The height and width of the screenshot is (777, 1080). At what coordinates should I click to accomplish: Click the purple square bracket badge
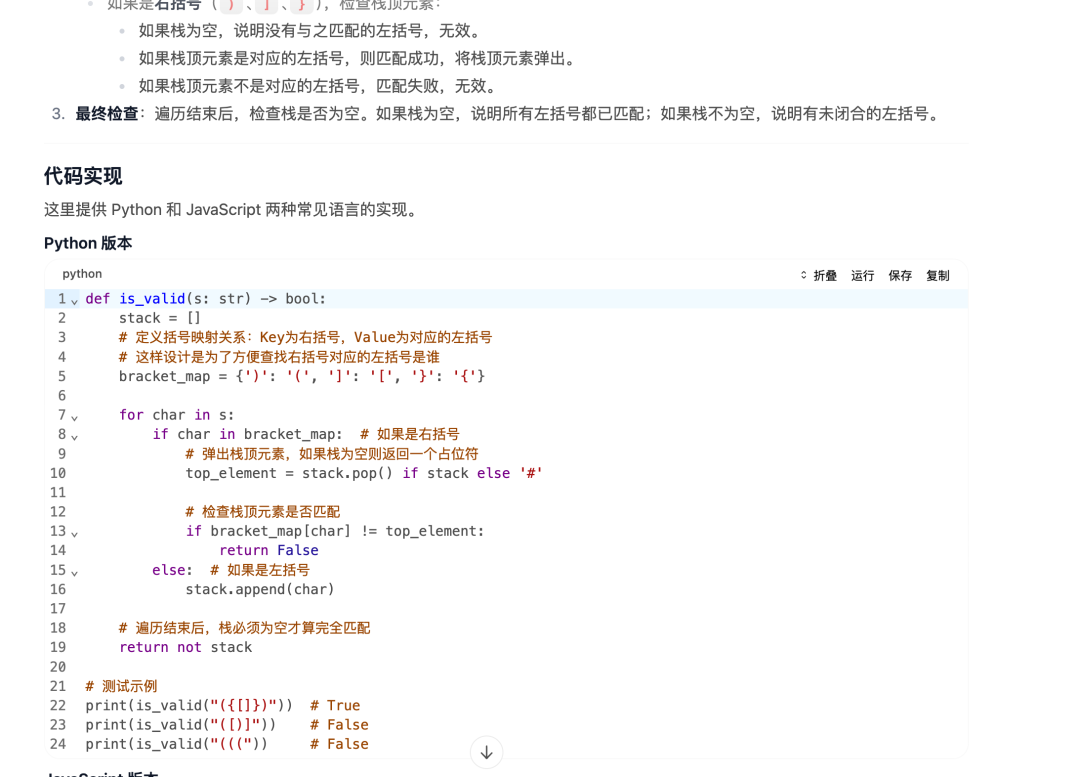266,5
